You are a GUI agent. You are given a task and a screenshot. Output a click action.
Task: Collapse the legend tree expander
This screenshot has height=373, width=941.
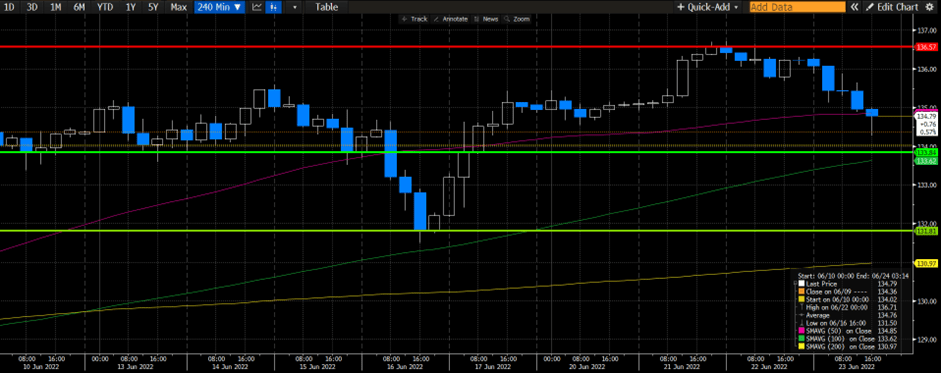point(796,284)
